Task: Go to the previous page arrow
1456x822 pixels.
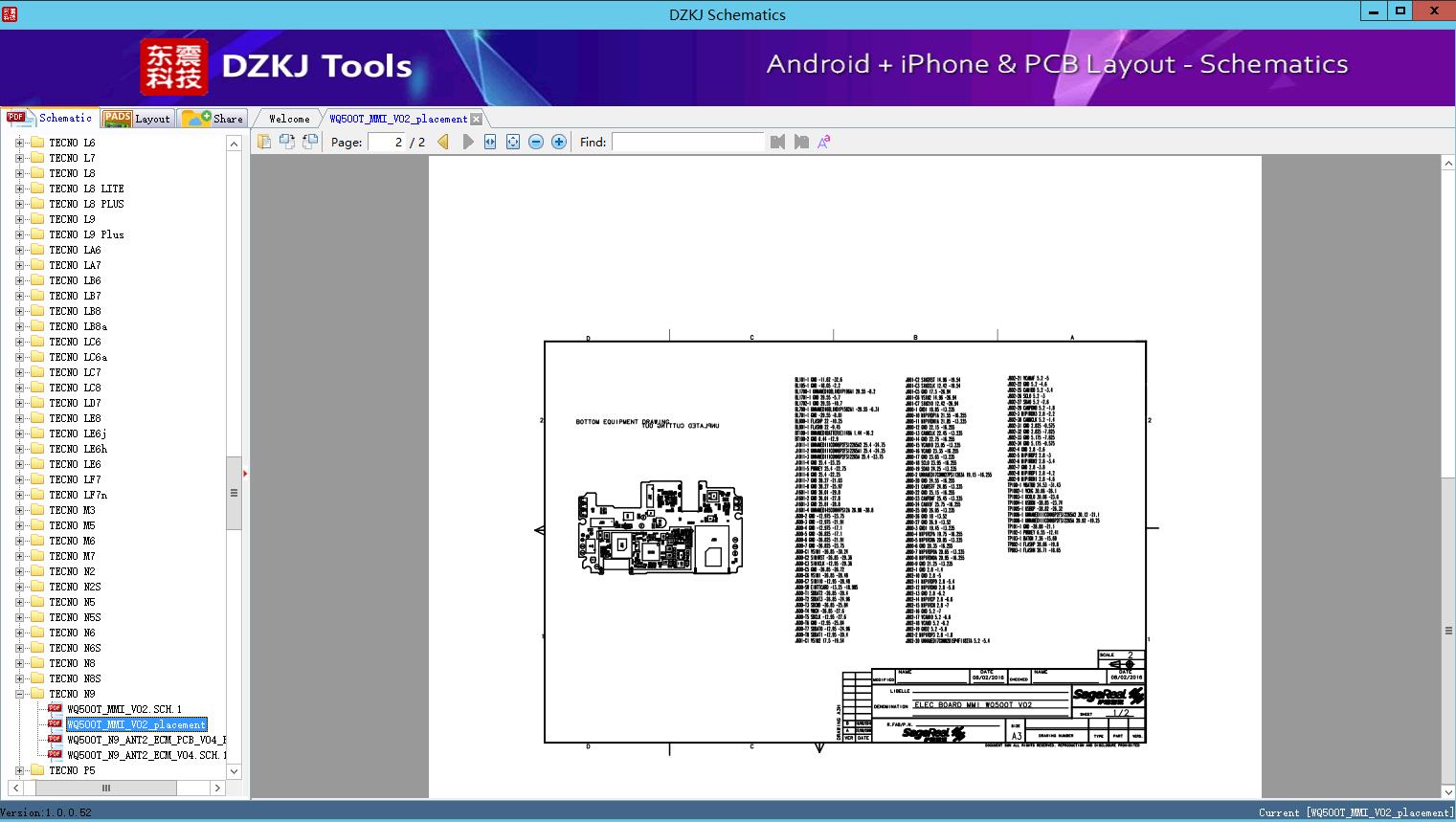Action: pyautogui.click(x=443, y=142)
